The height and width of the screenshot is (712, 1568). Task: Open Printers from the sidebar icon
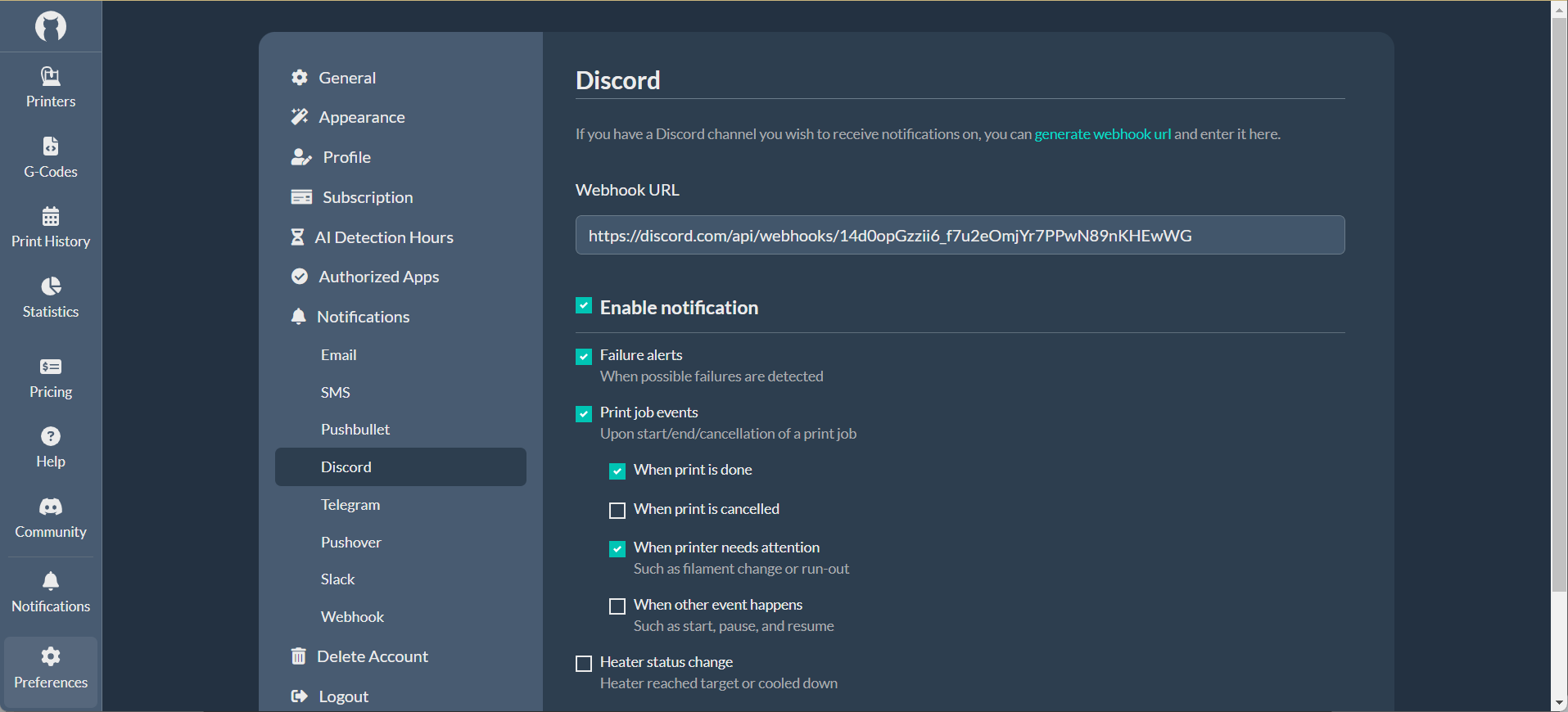[51, 76]
